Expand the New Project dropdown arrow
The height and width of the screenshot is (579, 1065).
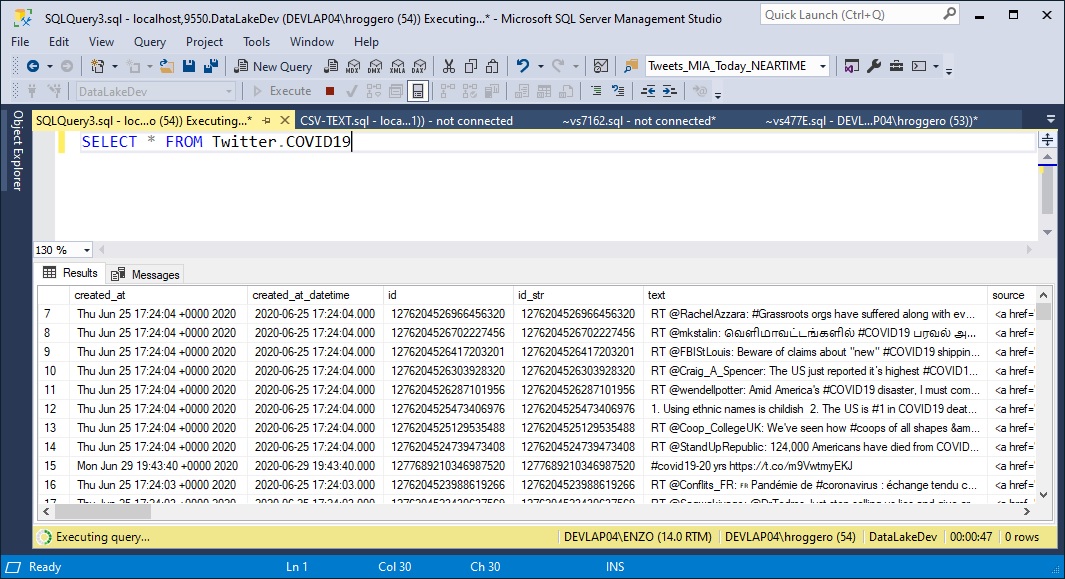point(114,66)
